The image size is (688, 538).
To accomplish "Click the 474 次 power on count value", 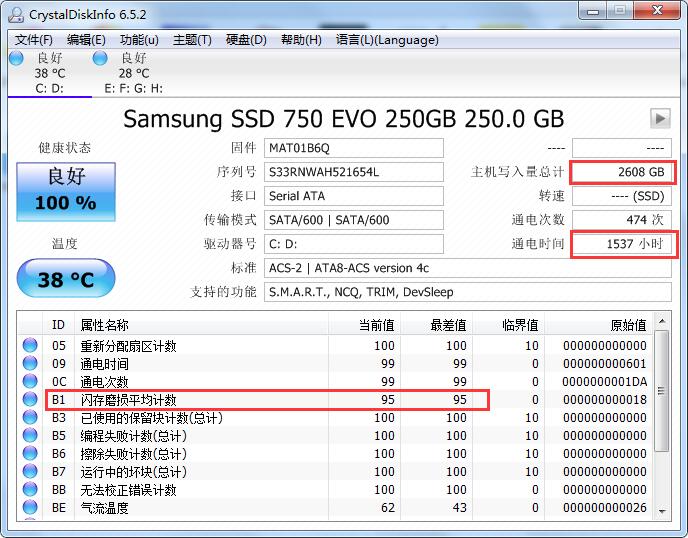I will tap(622, 220).
